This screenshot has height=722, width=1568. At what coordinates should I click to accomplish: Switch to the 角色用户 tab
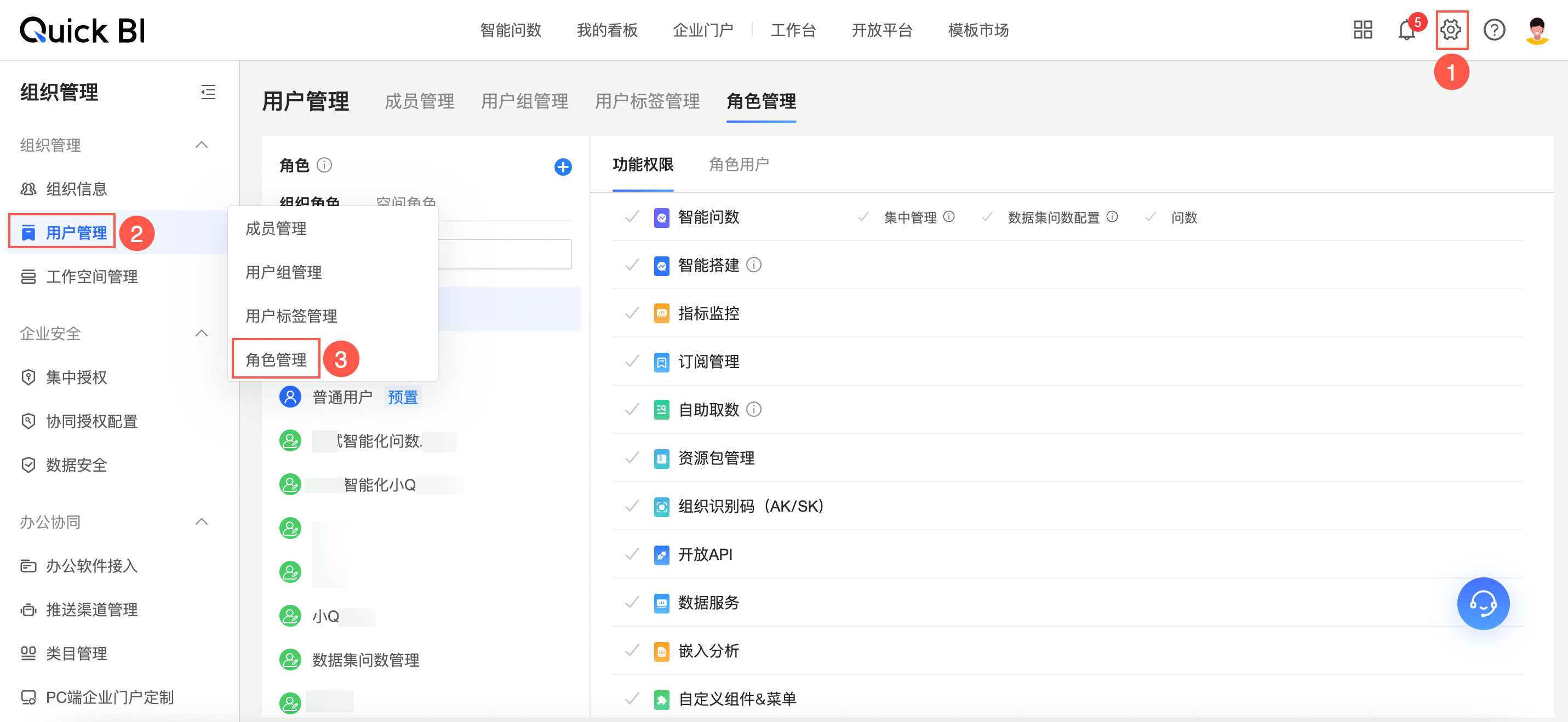739,164
